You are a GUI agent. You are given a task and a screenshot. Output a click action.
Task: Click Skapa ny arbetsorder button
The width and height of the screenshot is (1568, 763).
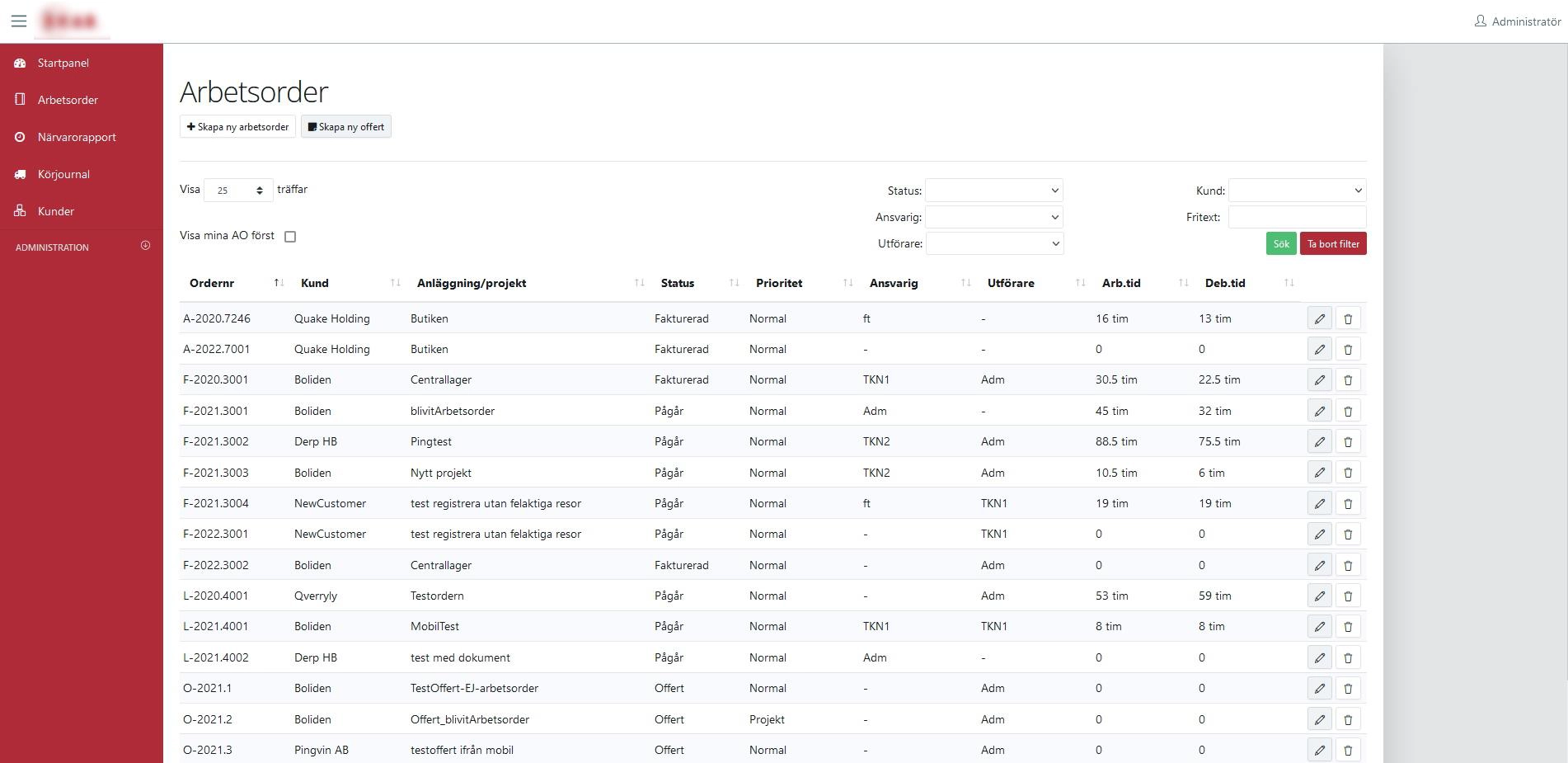[x=237, y=127]
